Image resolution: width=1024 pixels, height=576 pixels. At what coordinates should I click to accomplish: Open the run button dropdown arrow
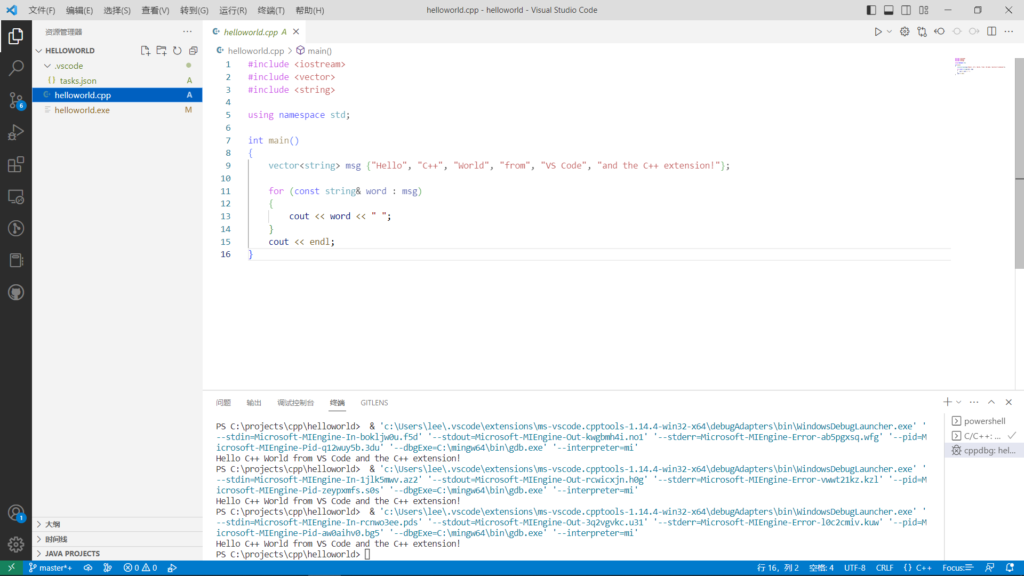point(889,31)
